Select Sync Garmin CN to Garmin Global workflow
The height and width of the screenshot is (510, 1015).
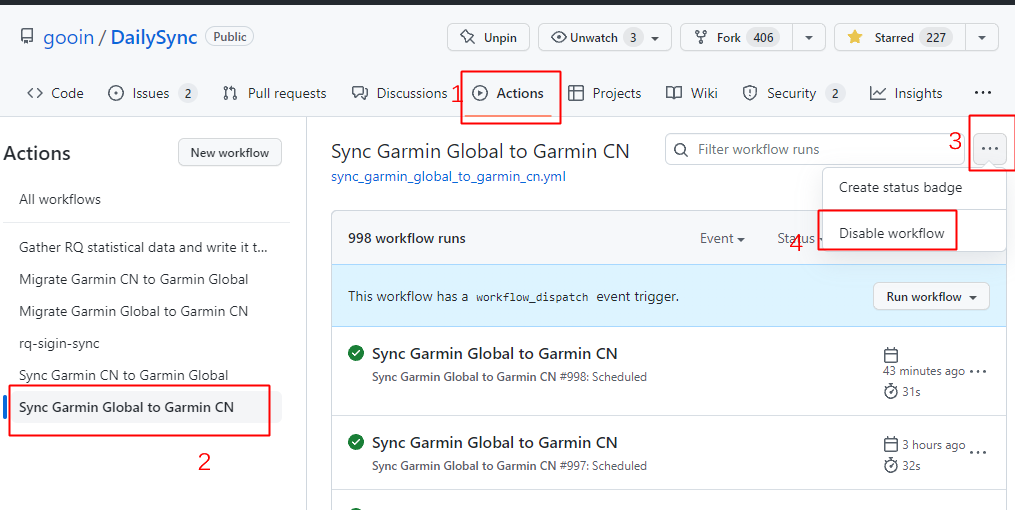tap(124, 375)
